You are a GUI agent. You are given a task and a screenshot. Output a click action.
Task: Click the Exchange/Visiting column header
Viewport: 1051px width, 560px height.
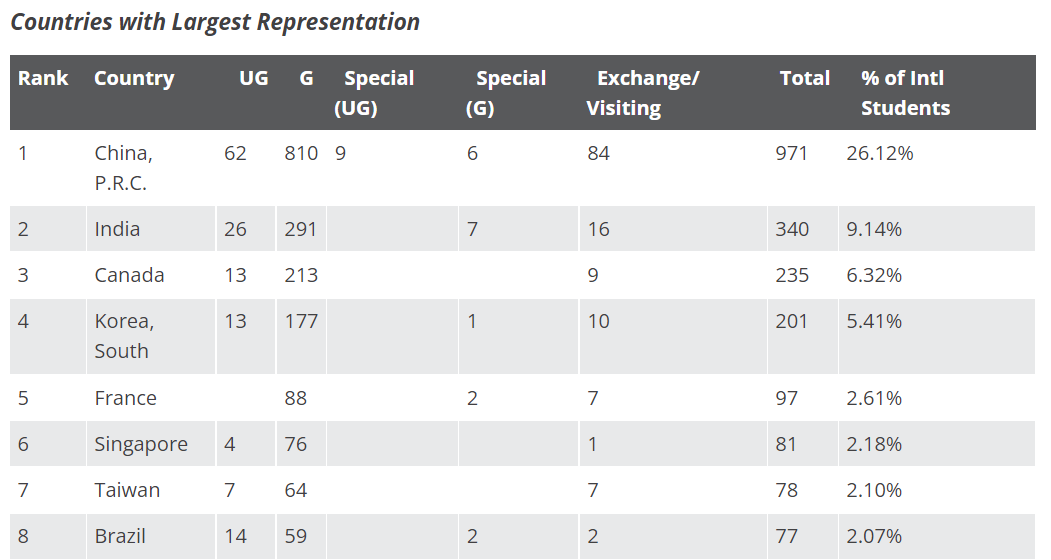[643, 93]
